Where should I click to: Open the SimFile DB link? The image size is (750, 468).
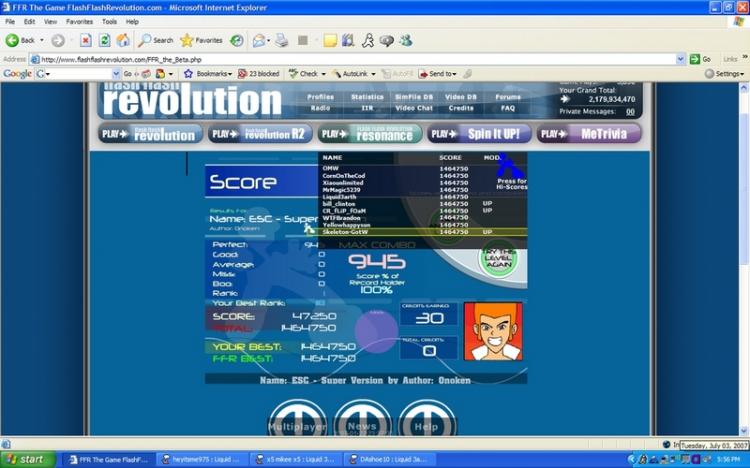[414, 97]
